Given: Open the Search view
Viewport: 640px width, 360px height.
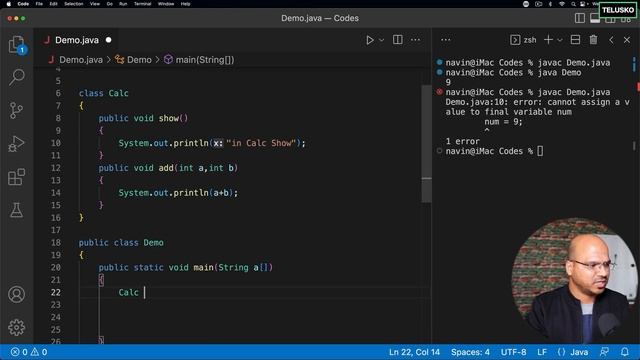Looking at the screenshot, I should coord(17,77).
